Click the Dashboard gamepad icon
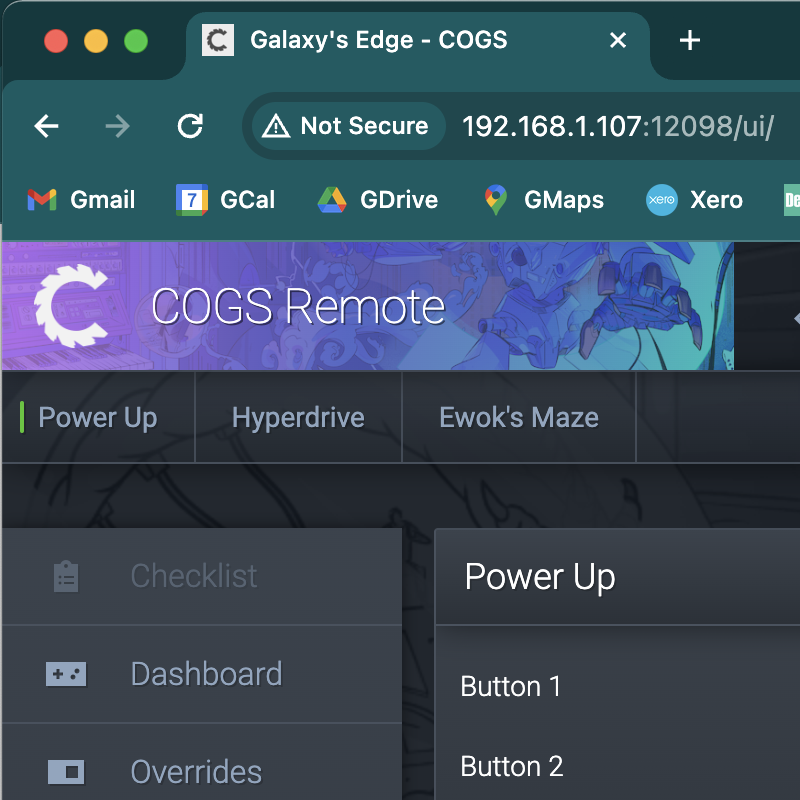The image size is (800, 800). tap(66, 674)
